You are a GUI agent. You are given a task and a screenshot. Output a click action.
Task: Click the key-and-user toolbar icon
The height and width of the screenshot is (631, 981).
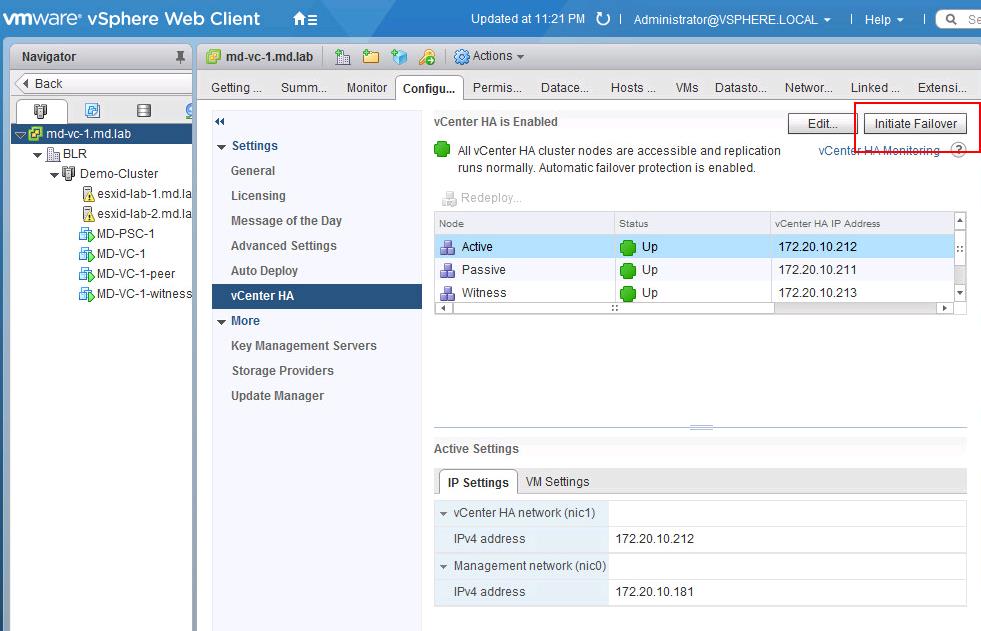coord(427,57)
